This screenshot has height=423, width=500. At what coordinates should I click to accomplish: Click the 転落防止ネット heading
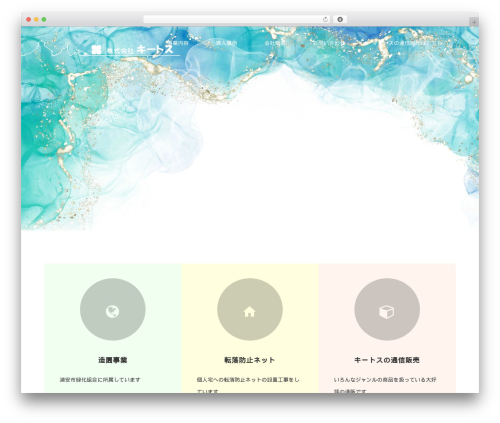250,360
